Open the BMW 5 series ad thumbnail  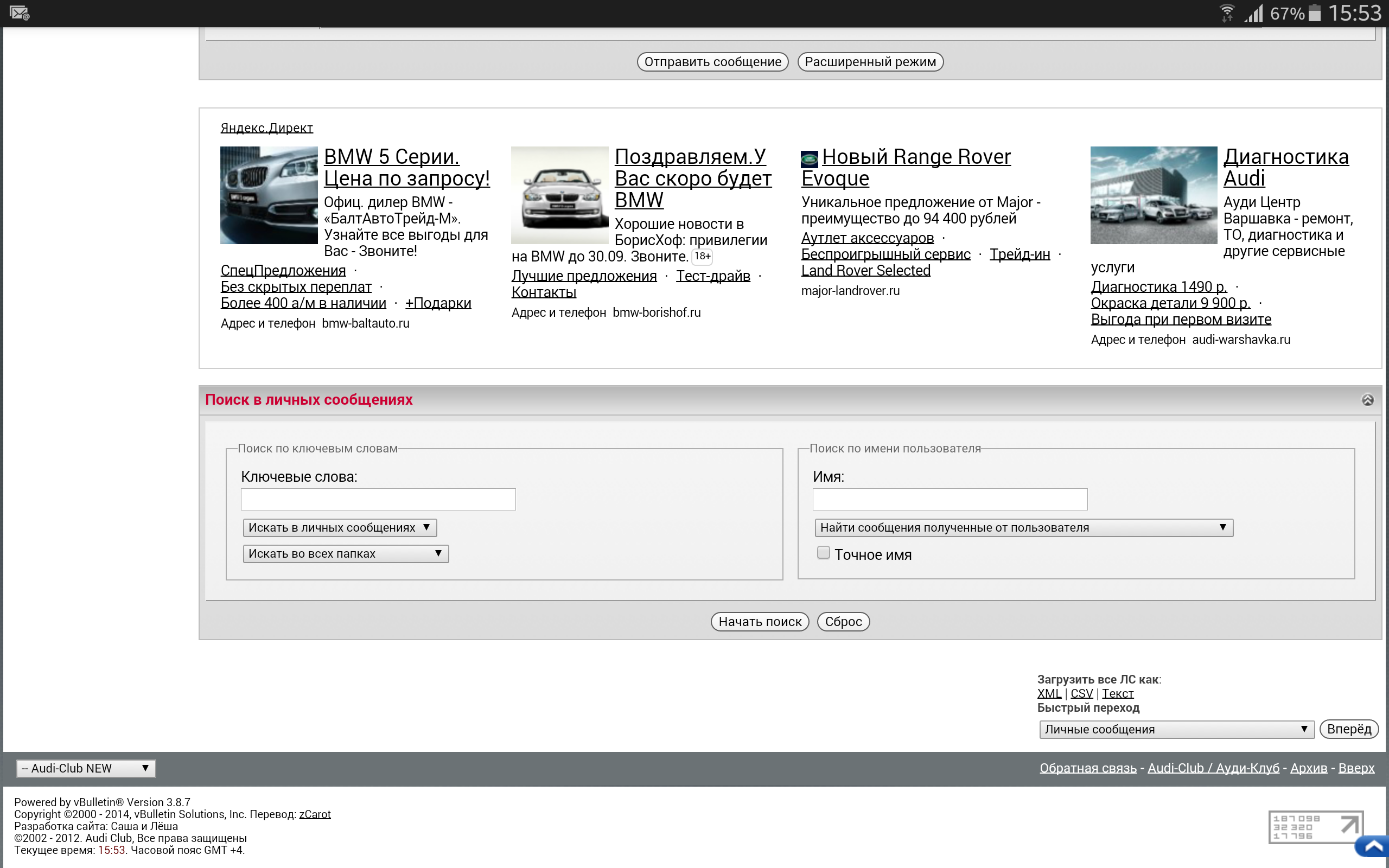pos(269,195)
